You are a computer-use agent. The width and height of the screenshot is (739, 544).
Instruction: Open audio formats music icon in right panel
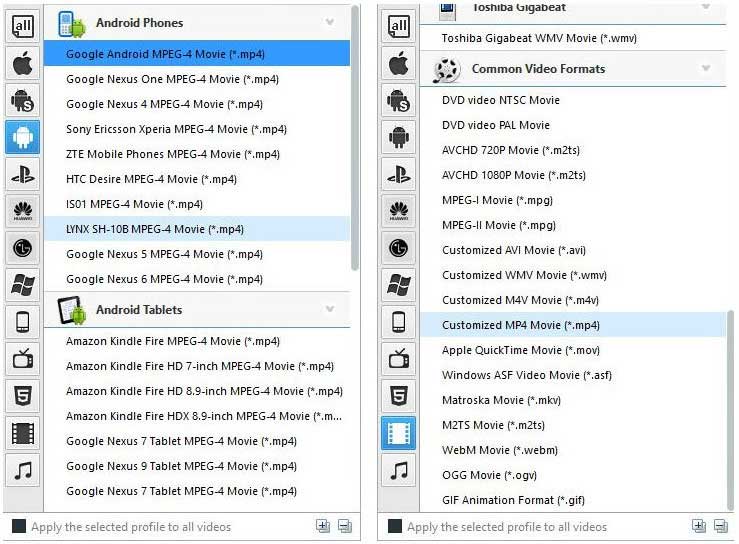pyautogui.click(x=399, y=470)
